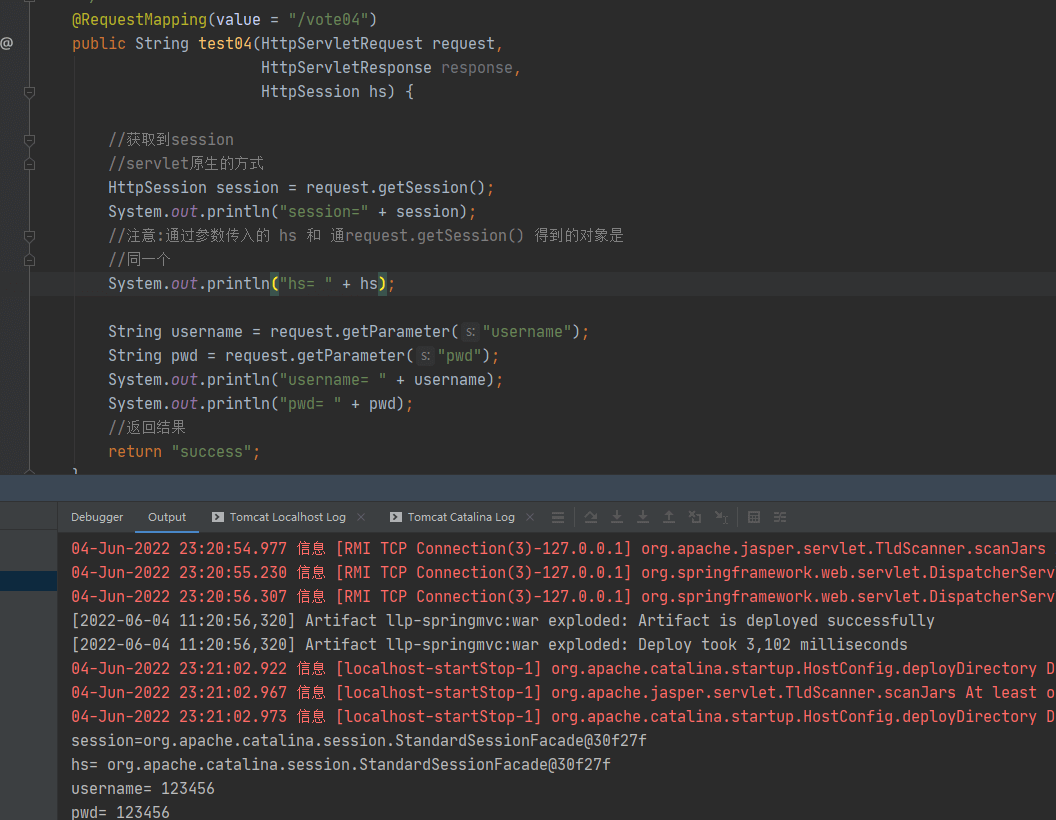Image resolution: width=1056 pixels, height=820 pixels.
Task: Close the Tomcat Localhost Log tab
Action: tap(361, 517)
